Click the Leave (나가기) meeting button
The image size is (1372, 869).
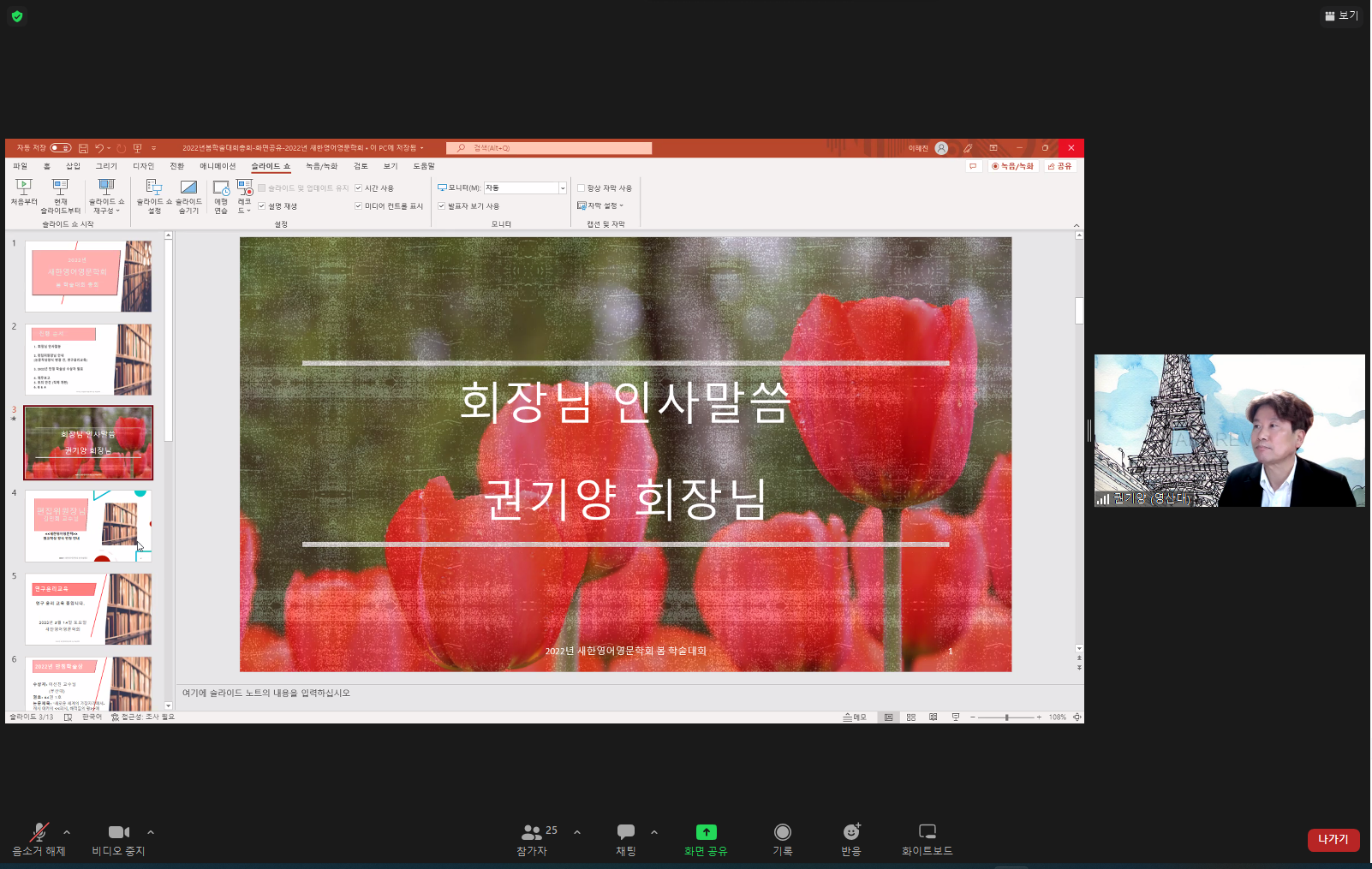point(1333,840)
